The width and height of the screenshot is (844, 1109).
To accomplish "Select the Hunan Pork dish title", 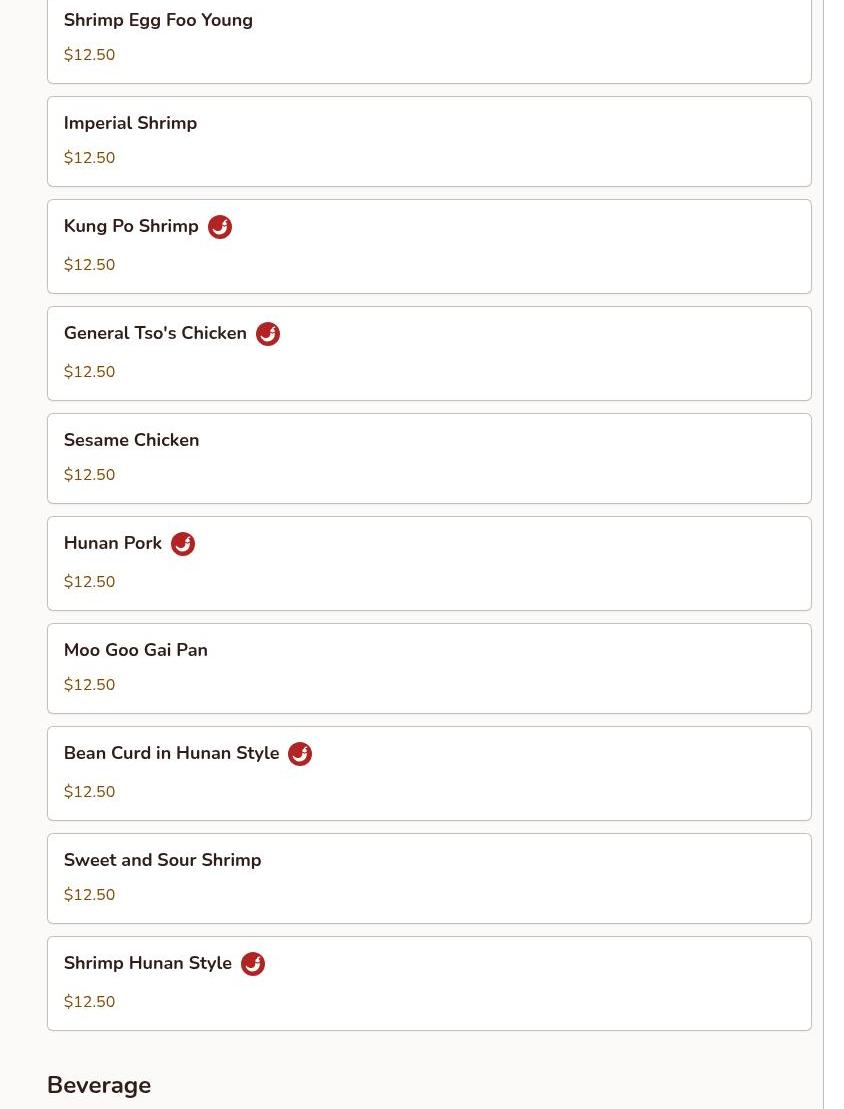I will tap(112, 543).
